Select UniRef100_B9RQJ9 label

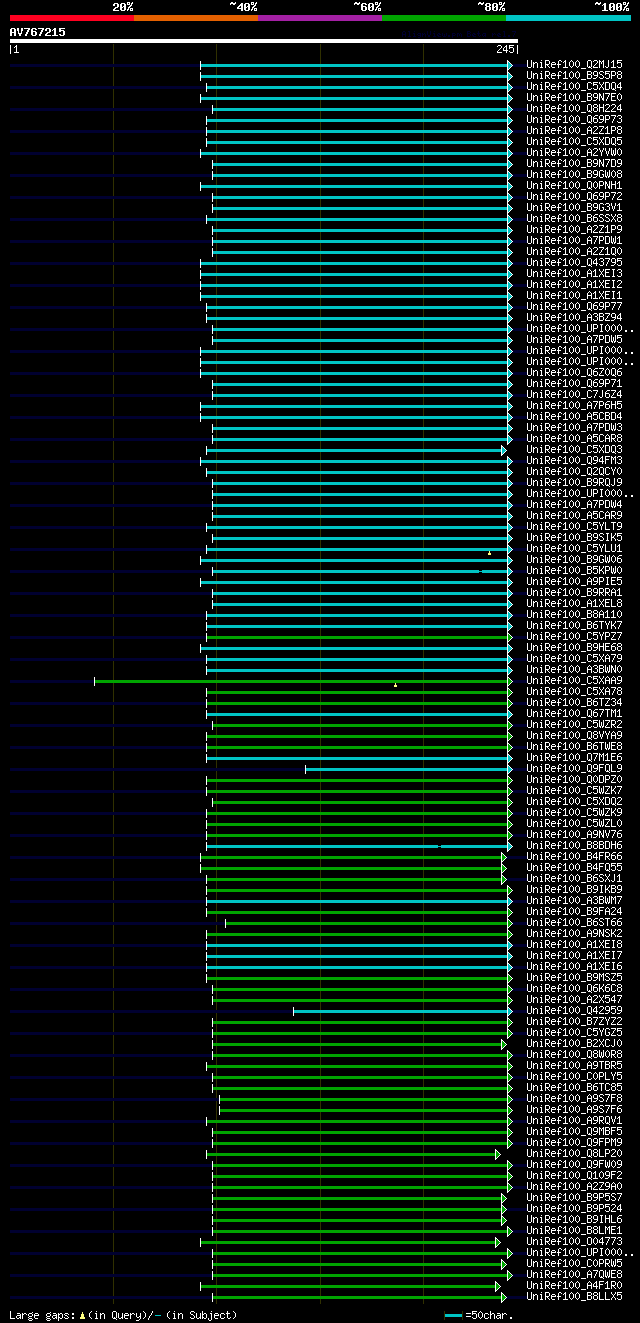[x=574, y=482]
